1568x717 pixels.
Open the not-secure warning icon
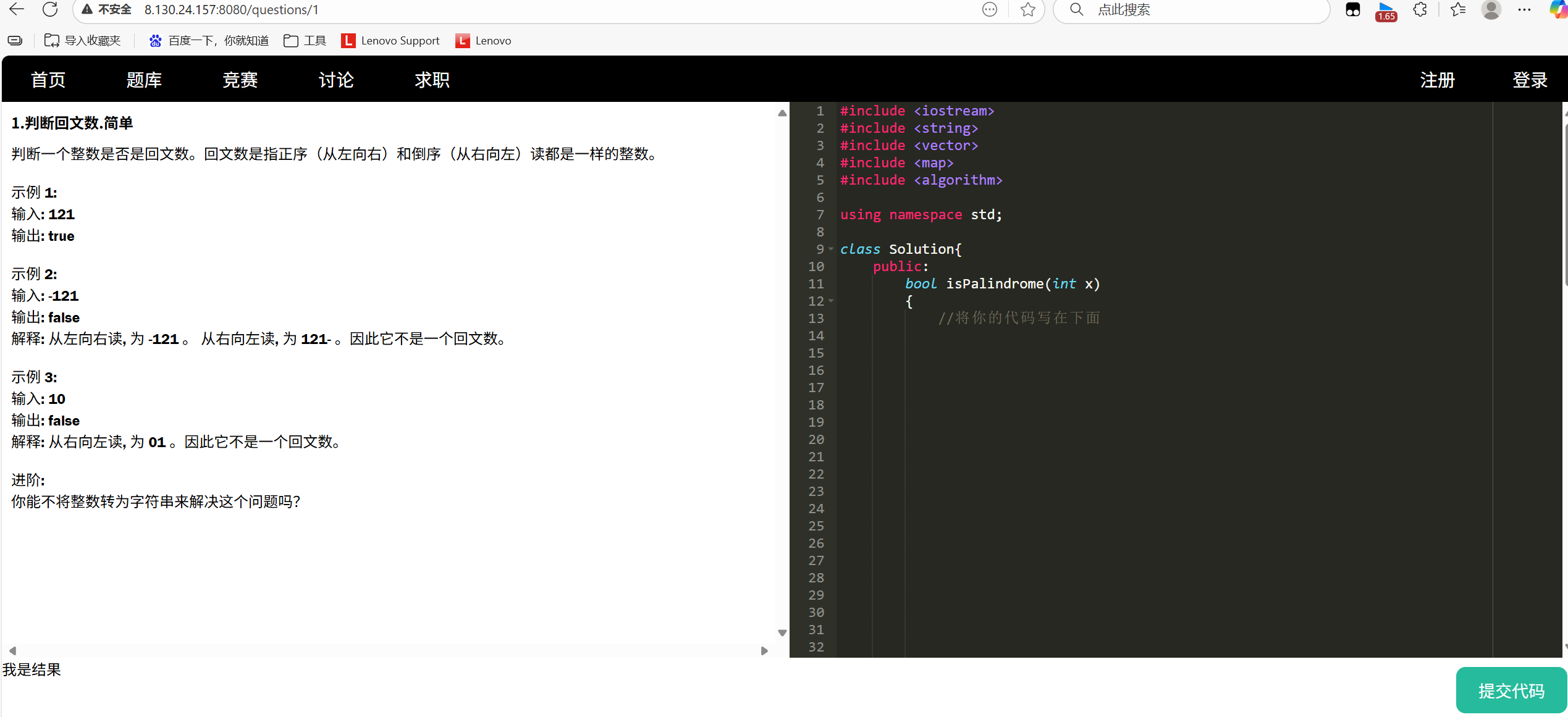coord(87,9)
